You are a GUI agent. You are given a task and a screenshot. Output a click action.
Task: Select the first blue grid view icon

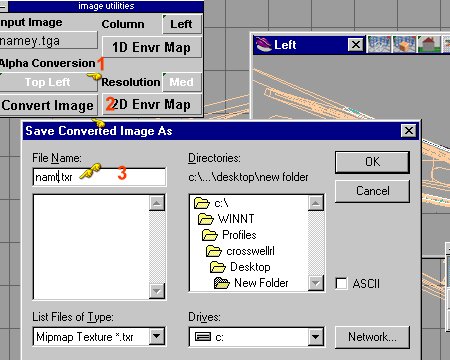(379, 44)
